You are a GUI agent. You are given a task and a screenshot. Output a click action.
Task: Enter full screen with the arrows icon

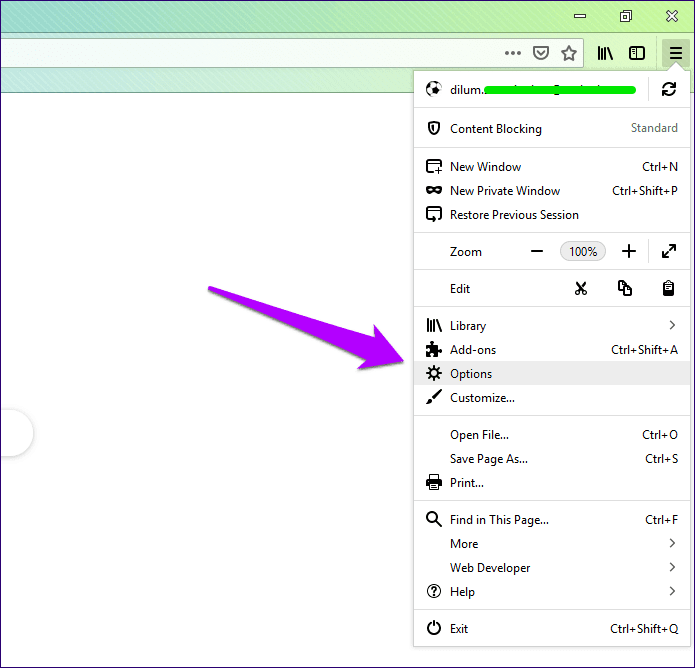tap(669, 251)
